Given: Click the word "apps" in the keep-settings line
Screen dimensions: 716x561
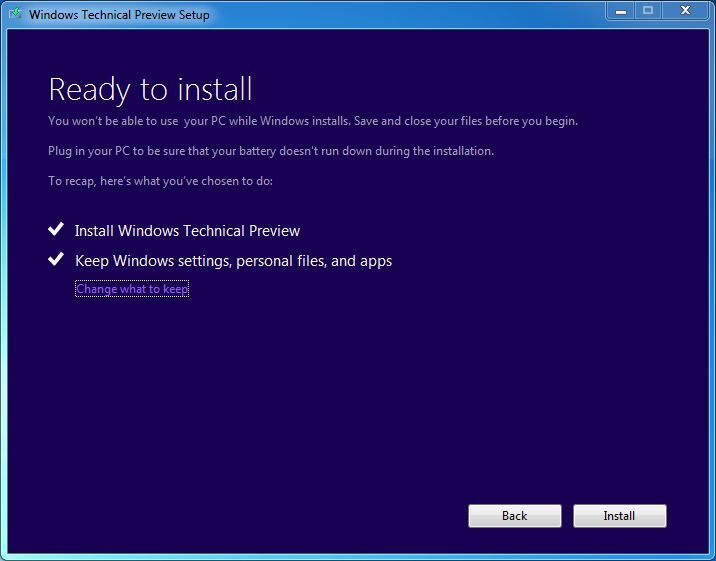Looking at the screenshot, I should click(x=375, y=262).
